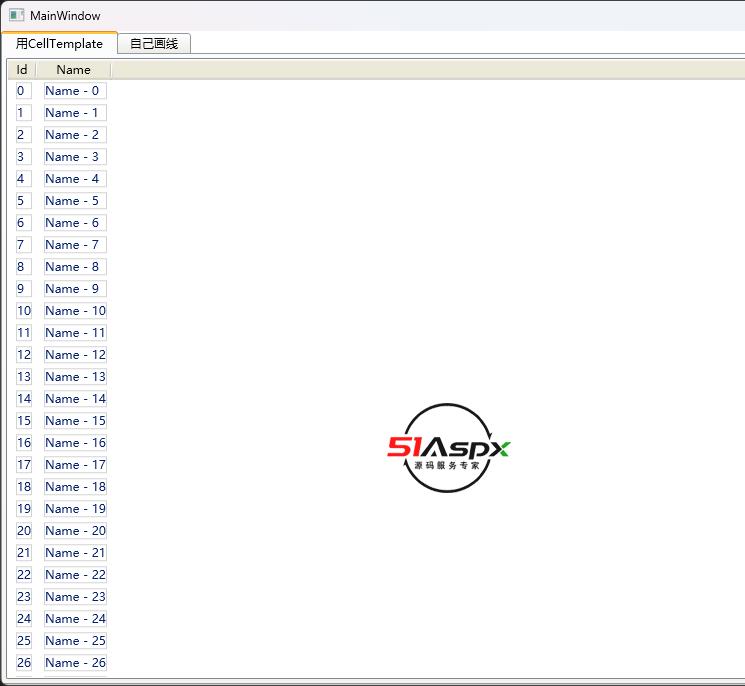Switch to the 用CellTemplate tab
This screenshot has width=745, height=686.
click(59, 44)
